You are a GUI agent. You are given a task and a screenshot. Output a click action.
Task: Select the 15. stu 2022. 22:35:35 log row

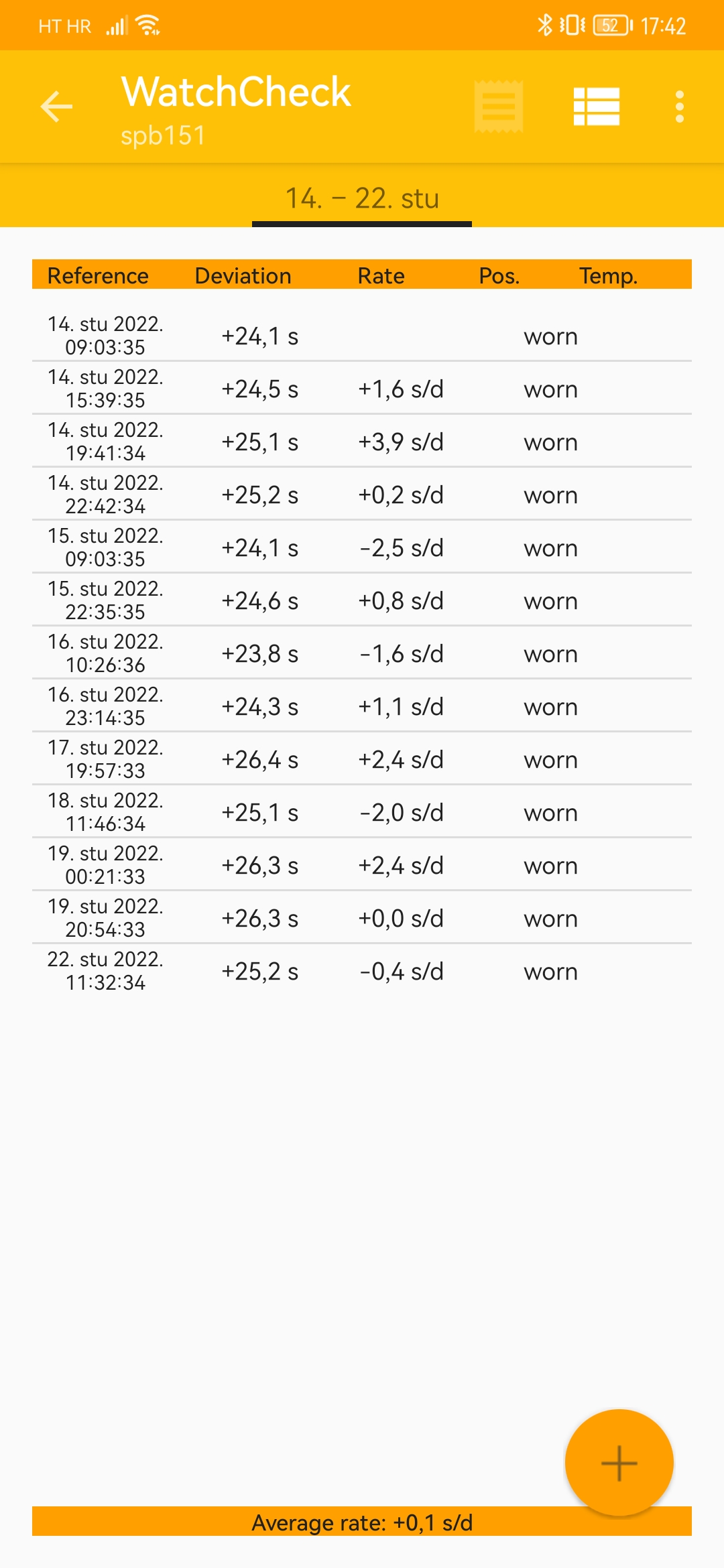(362, 600)
